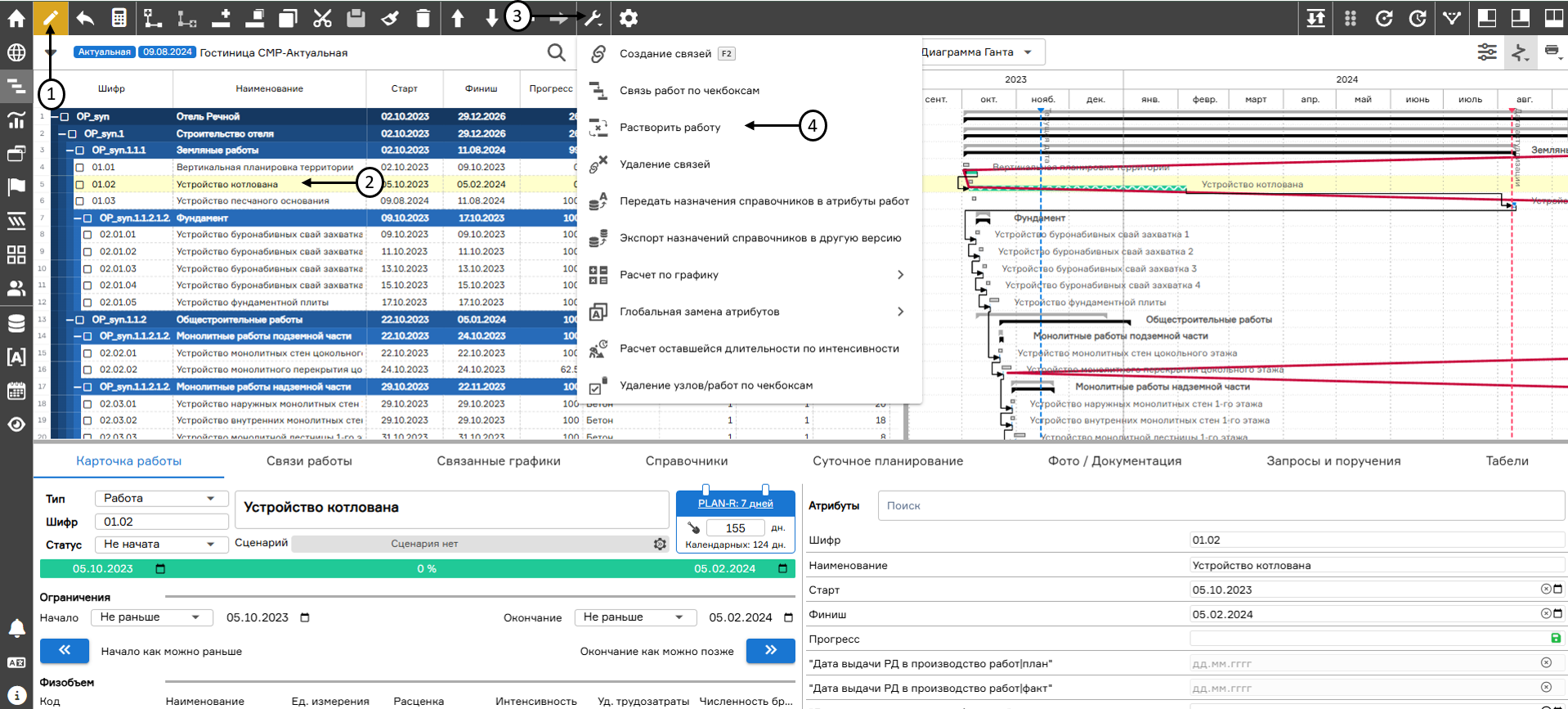Viewport: 1568px width, 709px height.
Task: Open the Диаграмма Ганта dropdown
Action: (983, 52)
